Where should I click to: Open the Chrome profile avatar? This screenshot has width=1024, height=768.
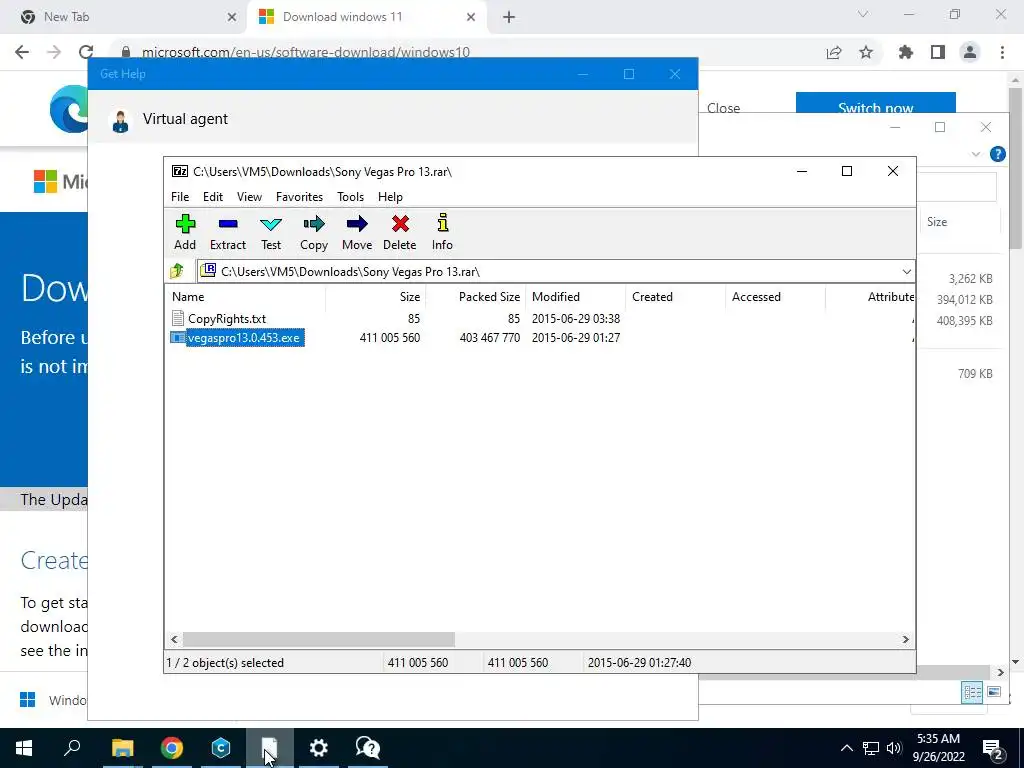click(970, 52)
